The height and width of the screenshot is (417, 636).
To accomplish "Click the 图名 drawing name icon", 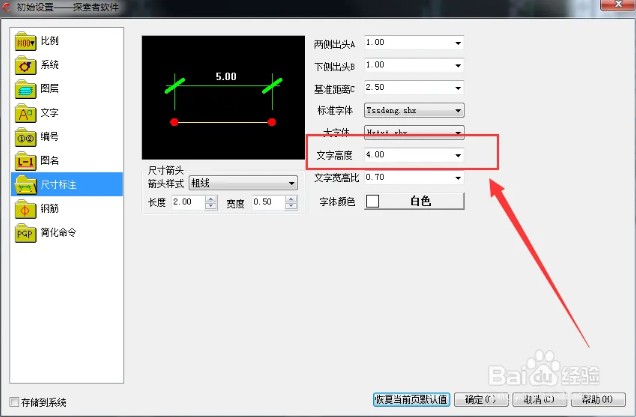I will click(25, 161).
